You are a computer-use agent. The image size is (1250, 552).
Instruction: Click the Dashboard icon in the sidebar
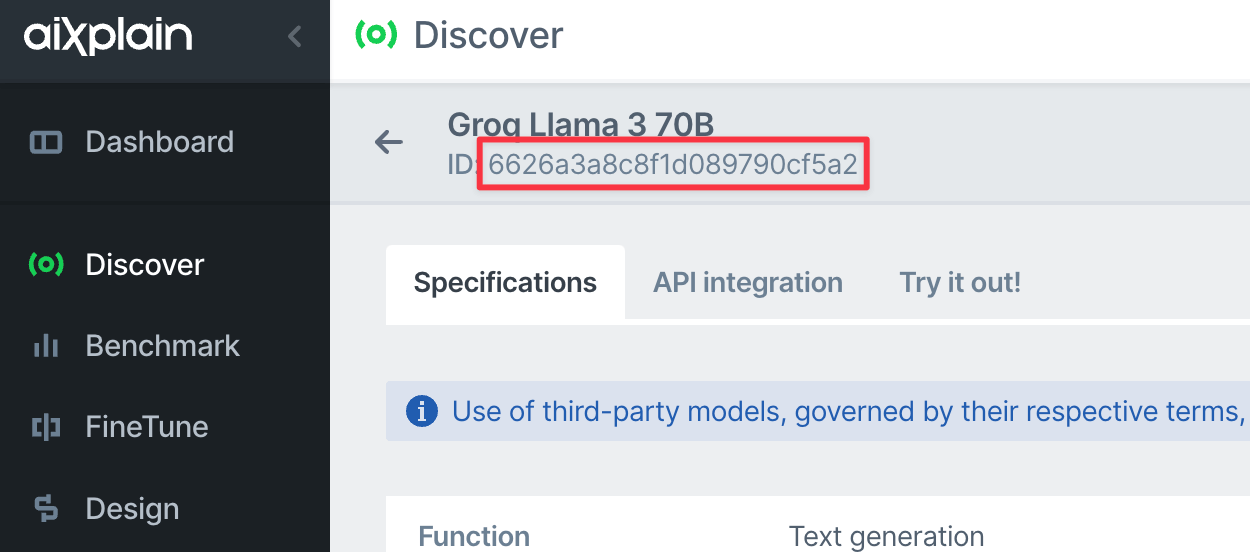[46, 142]
